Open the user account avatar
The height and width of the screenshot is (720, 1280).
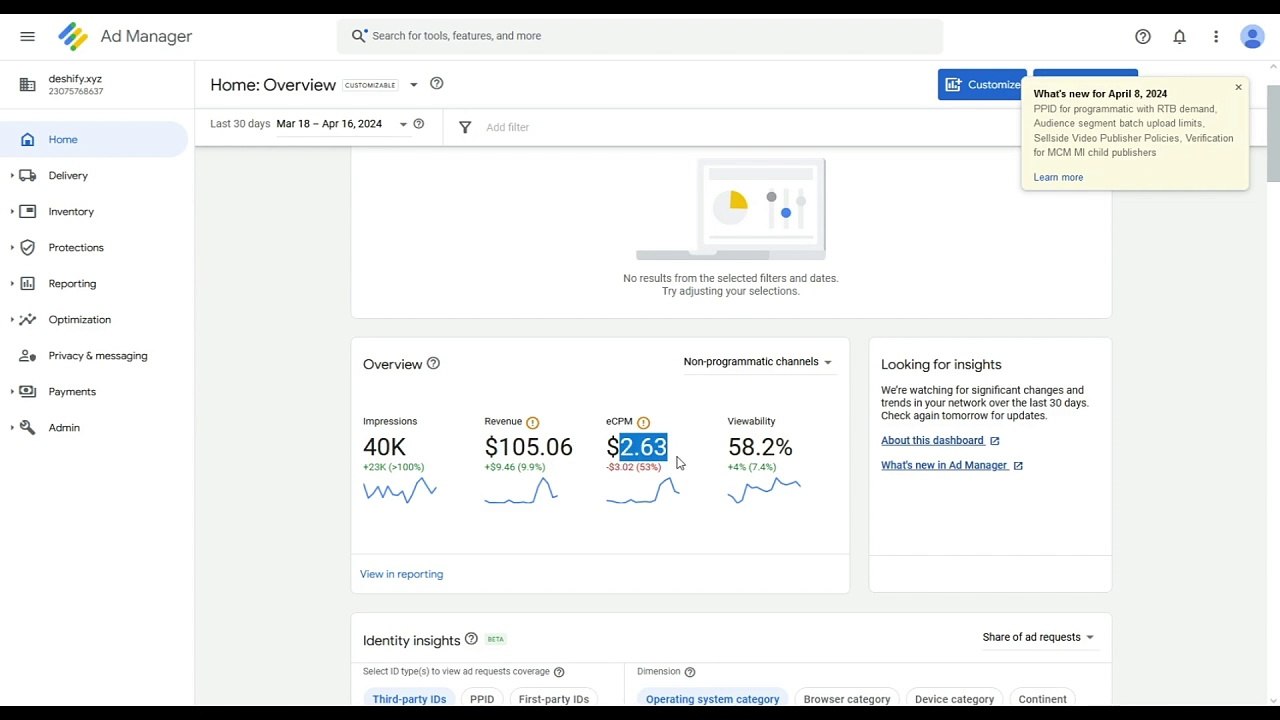(1252, 36)
